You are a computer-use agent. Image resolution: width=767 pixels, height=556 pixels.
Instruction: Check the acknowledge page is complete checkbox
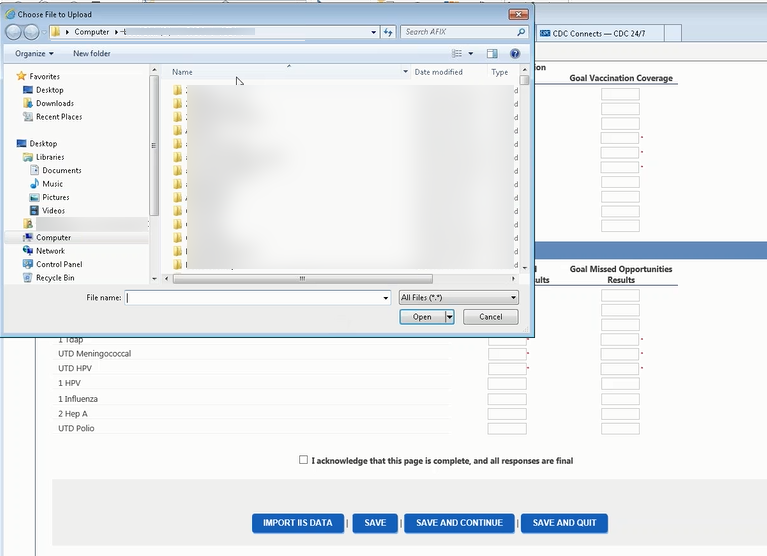tap(303, 460)
